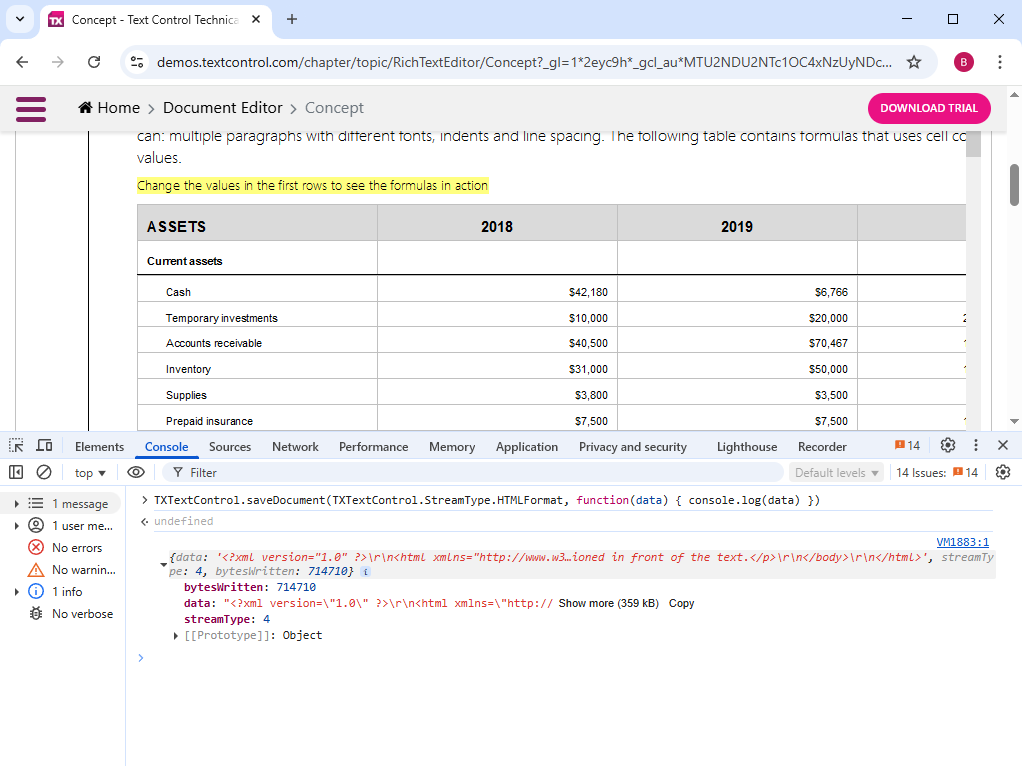Close the DevTools panel

pos(1003,446)
